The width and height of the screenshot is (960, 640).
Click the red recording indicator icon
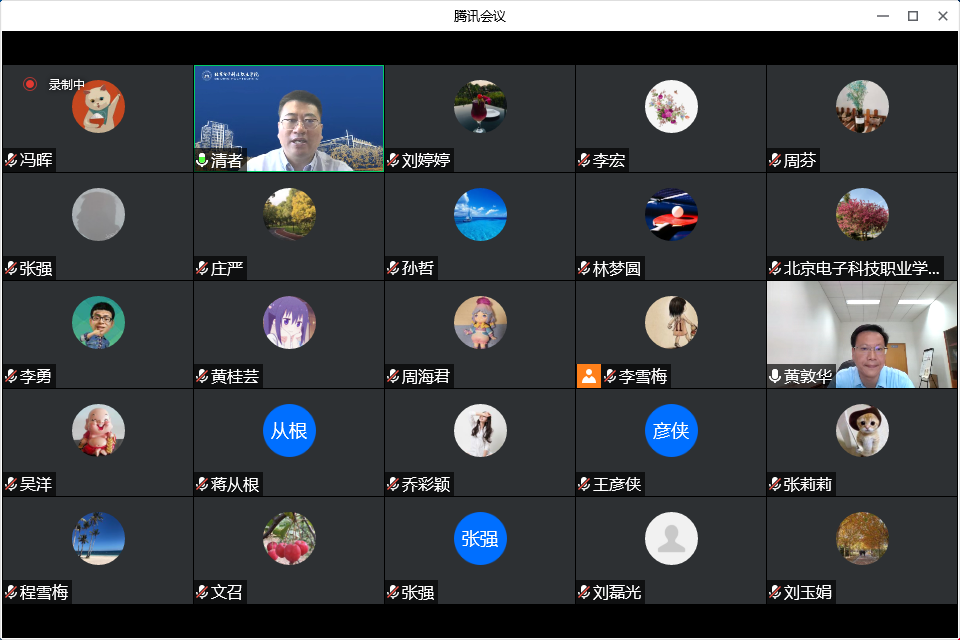point(30,84)
